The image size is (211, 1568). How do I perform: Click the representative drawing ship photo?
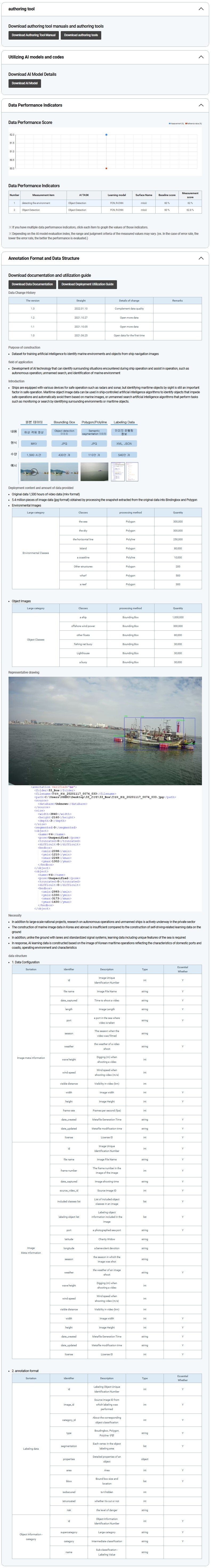pyautogui.click(x=105, y=731)
